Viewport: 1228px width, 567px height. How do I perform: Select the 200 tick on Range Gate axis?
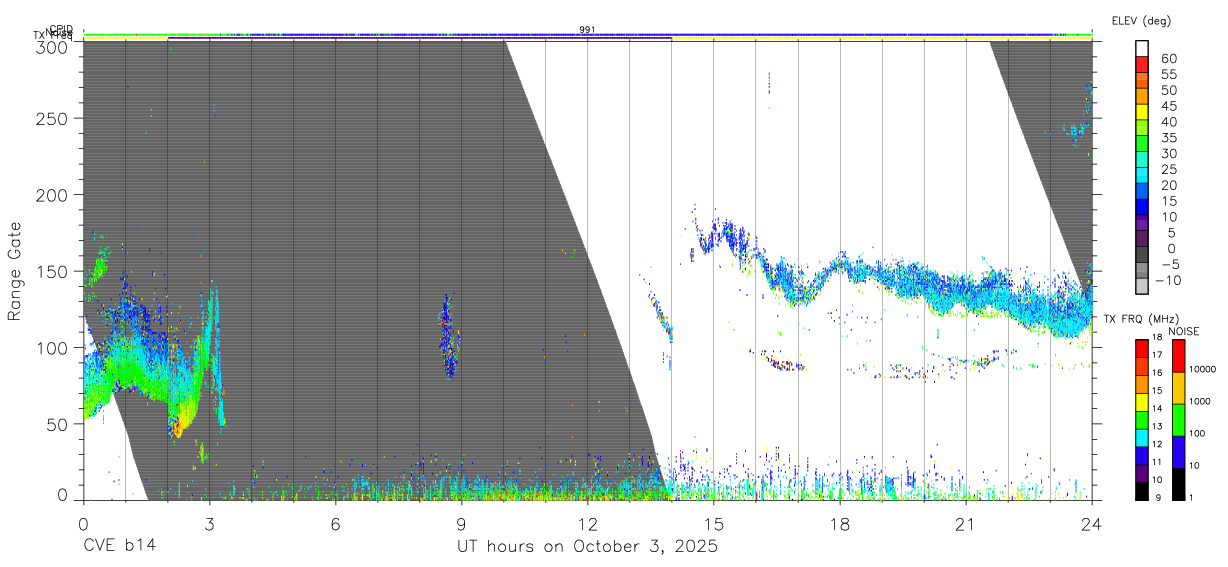click(53, 194)
